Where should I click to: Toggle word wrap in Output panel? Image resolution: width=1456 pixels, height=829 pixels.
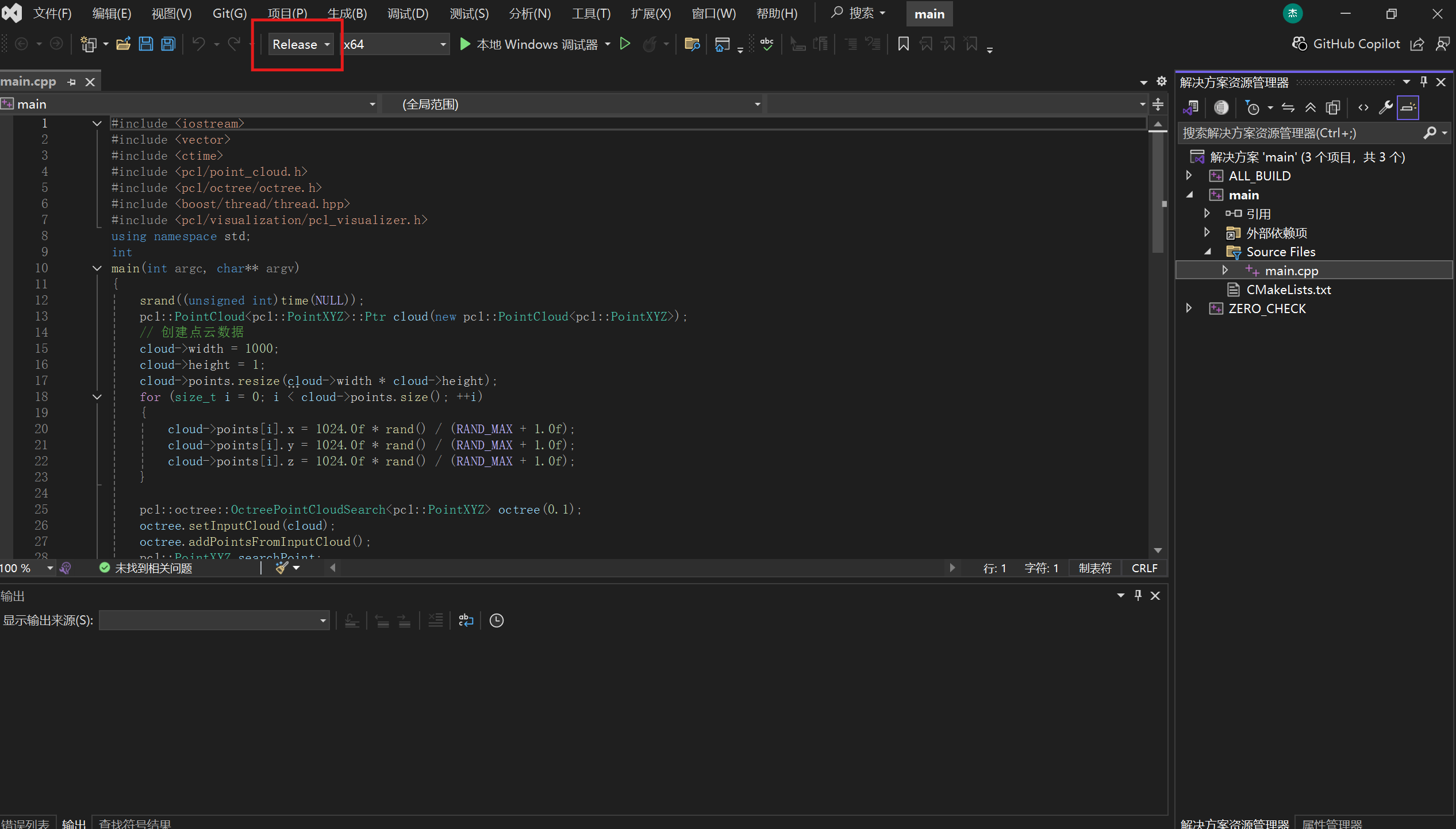pos(466,620)
